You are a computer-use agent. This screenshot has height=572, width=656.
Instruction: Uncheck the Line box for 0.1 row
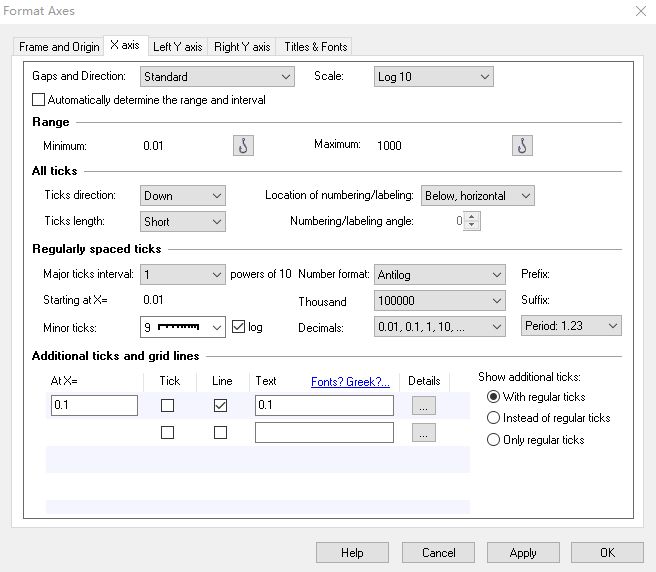coord(220,406)
